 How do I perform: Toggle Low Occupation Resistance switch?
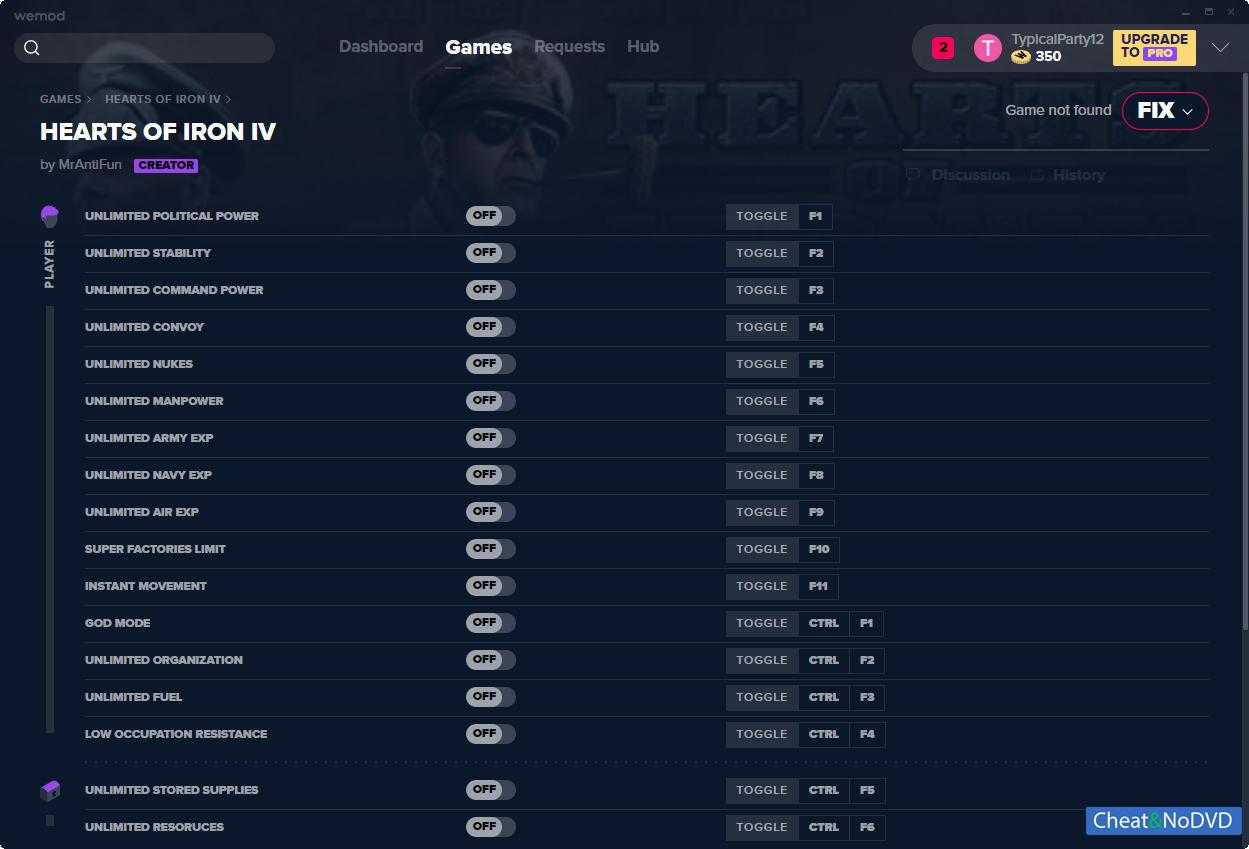point(490,734)
